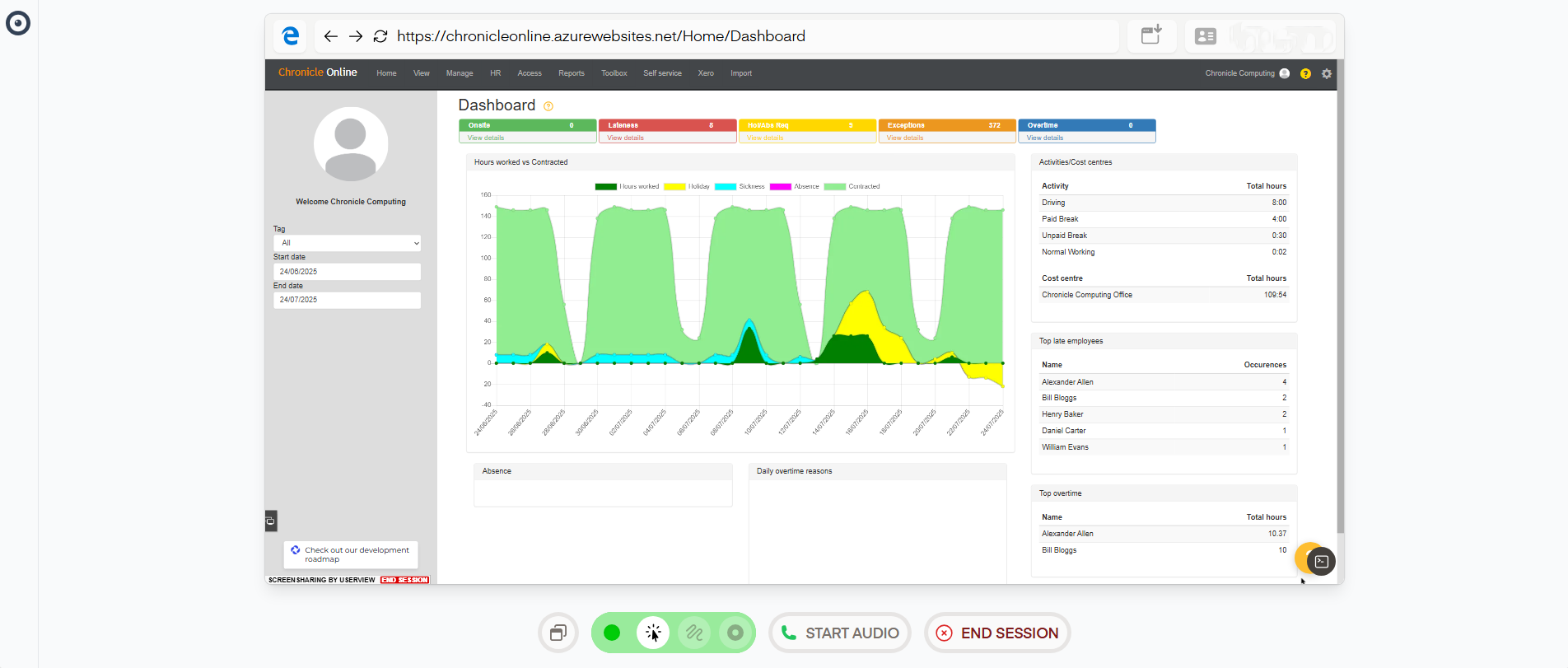Open the Toolbox menu
The height and width of the screenshot is (668, 1568).
pos(614,73)
